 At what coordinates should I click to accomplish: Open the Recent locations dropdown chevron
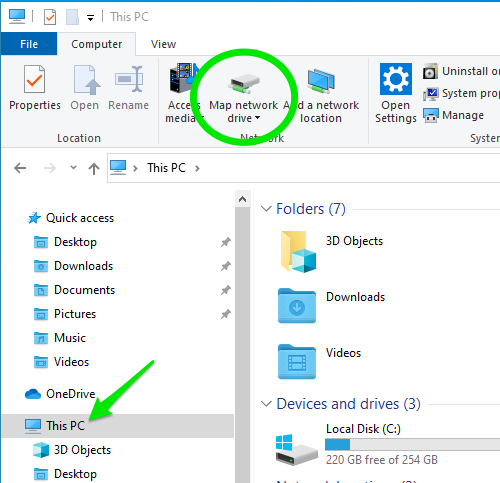[x=73, y=167]
